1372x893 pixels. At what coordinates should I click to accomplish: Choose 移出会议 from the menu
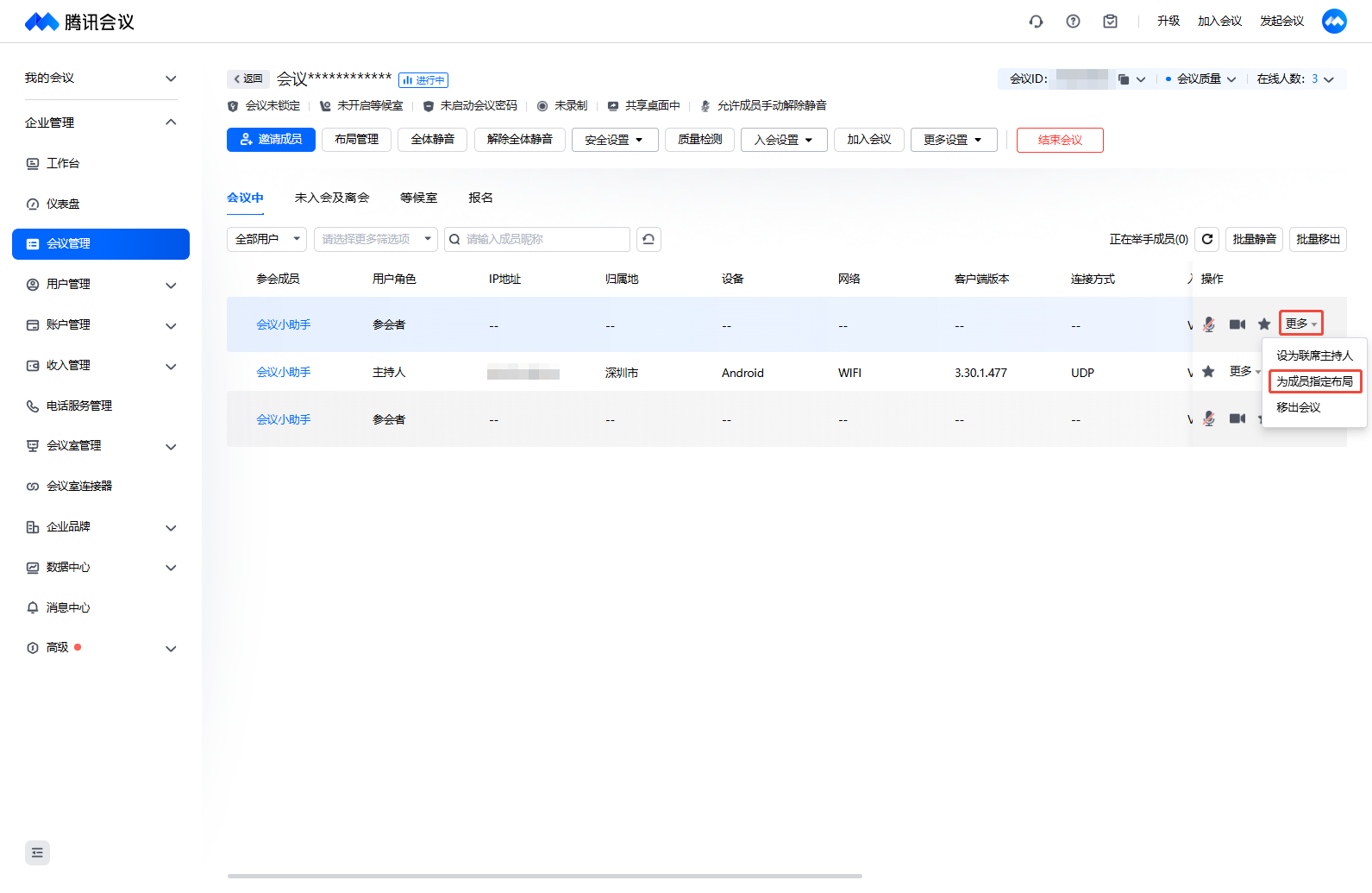(x=1314, y=407)
